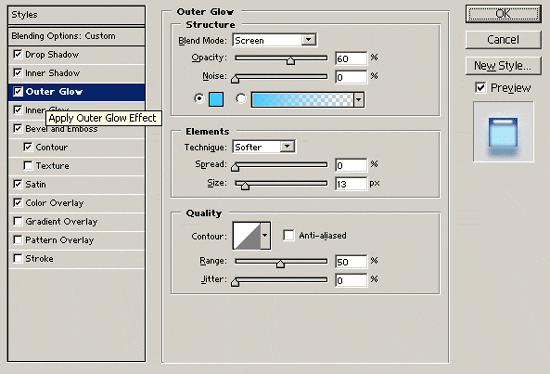
Task: Click the Size slider handle
Action: 245,186
